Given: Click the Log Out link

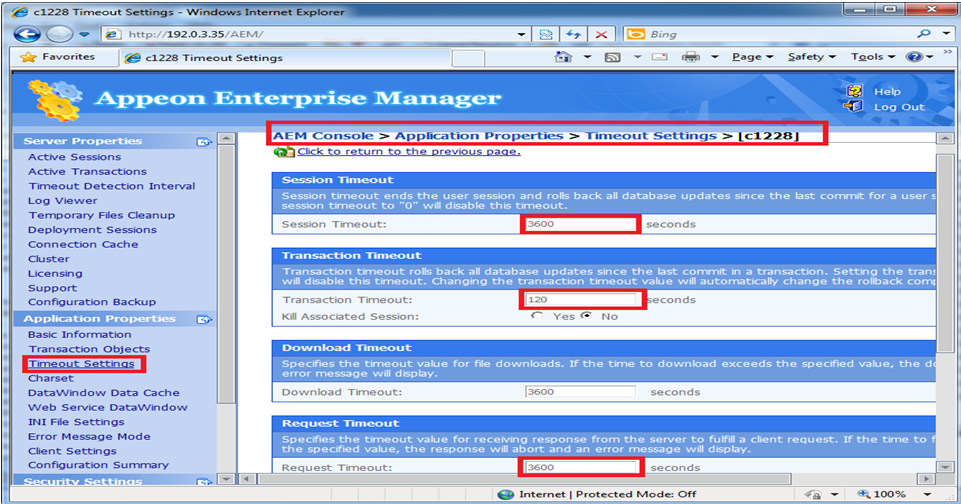Looking at the screenshot, I should [x=898, y=107].
